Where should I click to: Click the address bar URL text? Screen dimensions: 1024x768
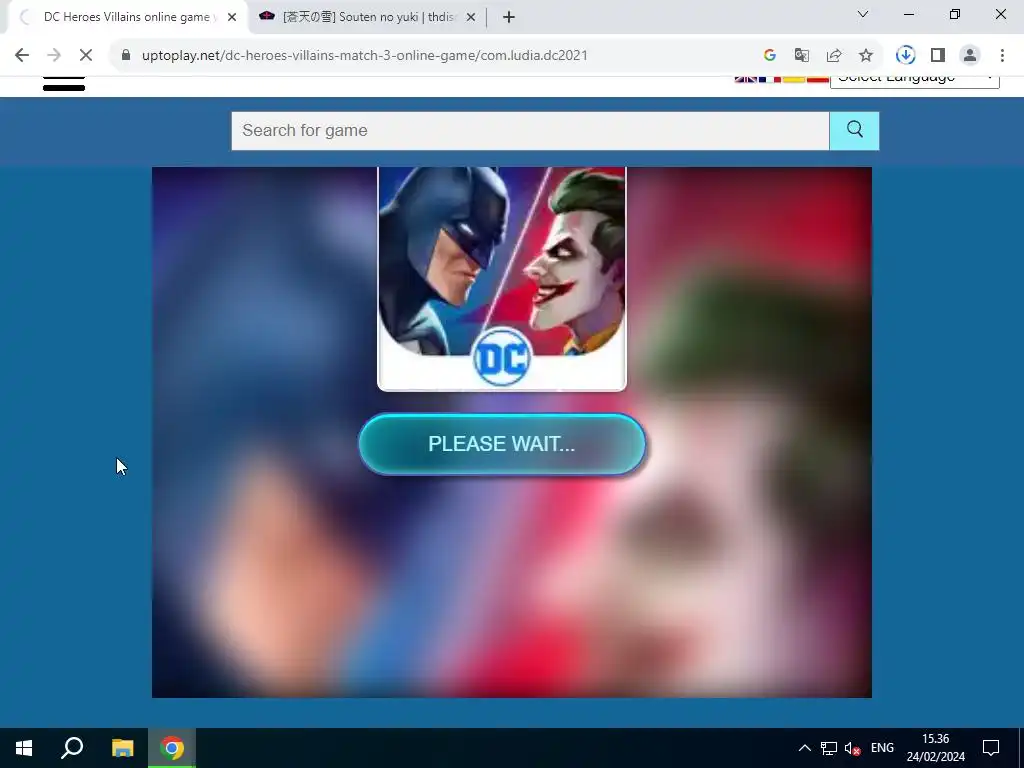364,56
